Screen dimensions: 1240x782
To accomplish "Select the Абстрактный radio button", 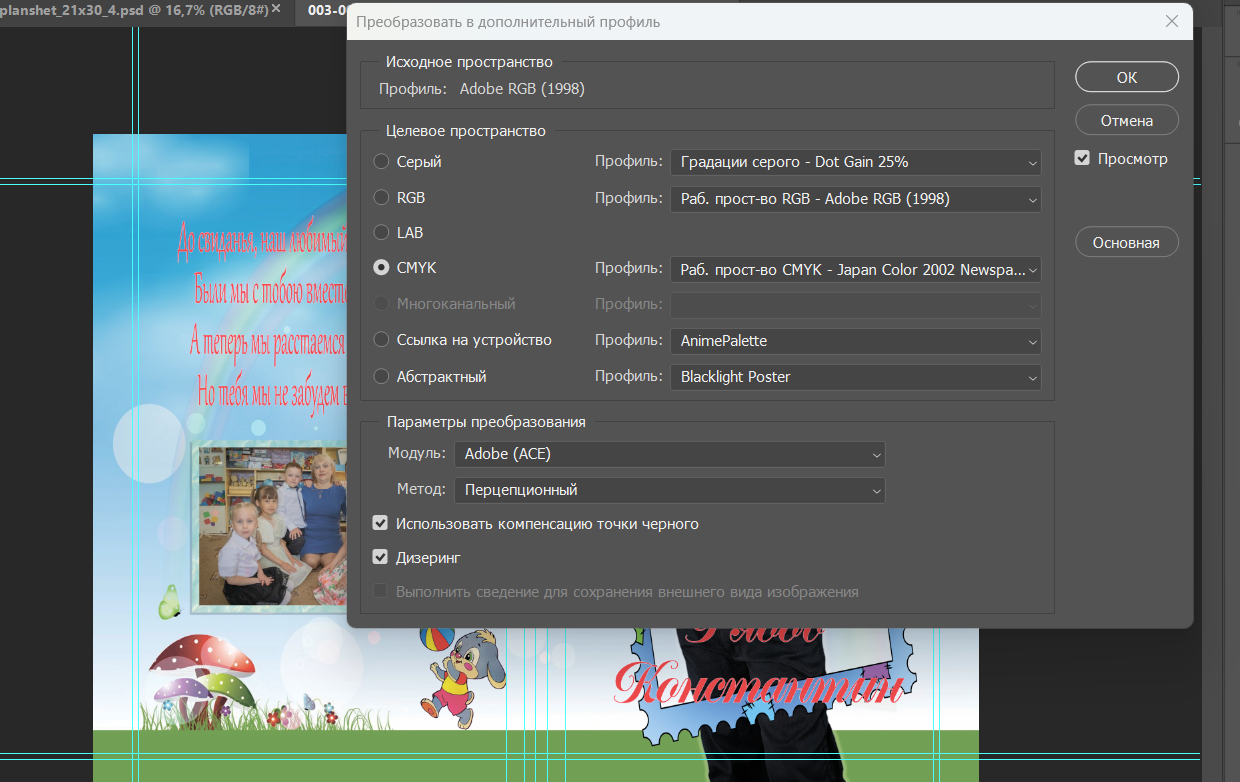I will coord(381,377).
